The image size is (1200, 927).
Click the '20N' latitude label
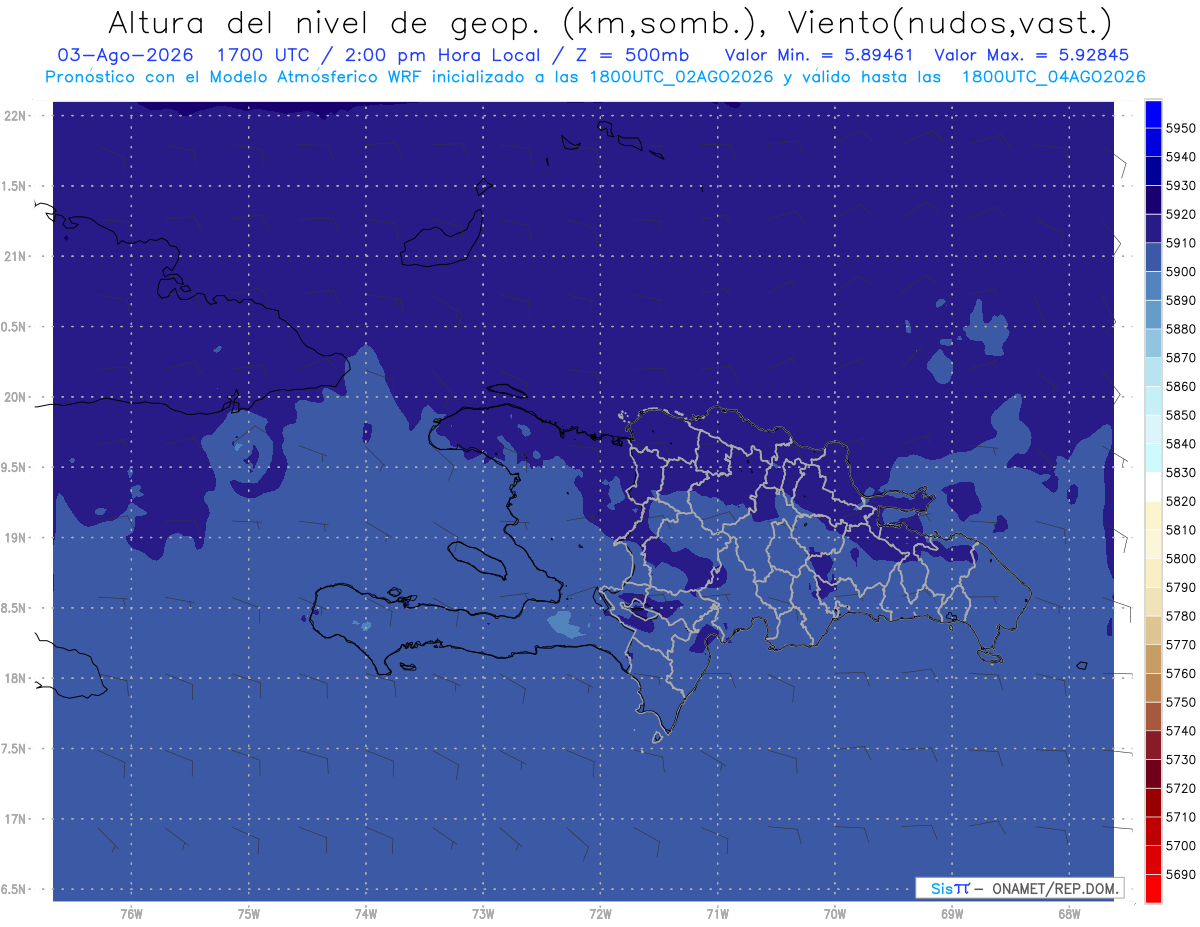tap(17, 397)
